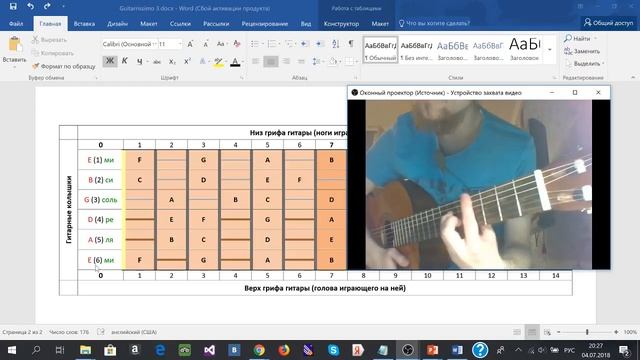Click the fret cell G on E (1) row
The height and width of the screenshot is (360, 640).
(x=203, y=160)
